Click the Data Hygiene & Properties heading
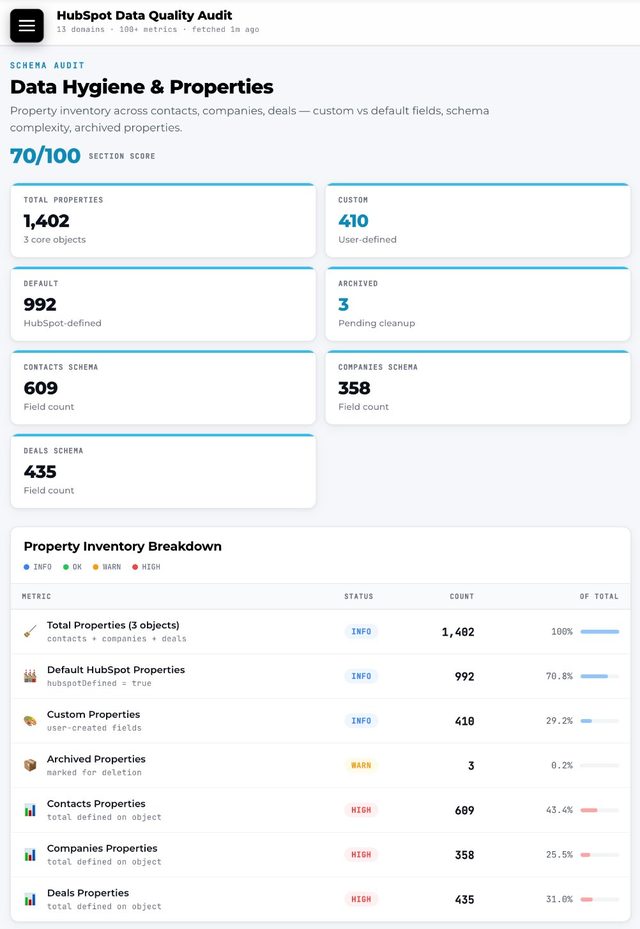 (142, 87)
